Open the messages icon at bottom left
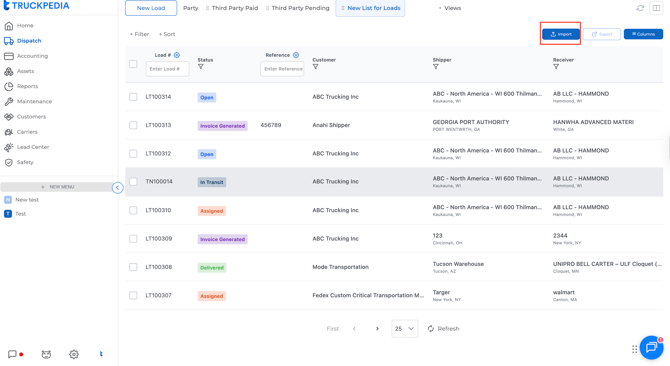Image resolution: width=670 pixels, height=366 pixels. [12, 354]
